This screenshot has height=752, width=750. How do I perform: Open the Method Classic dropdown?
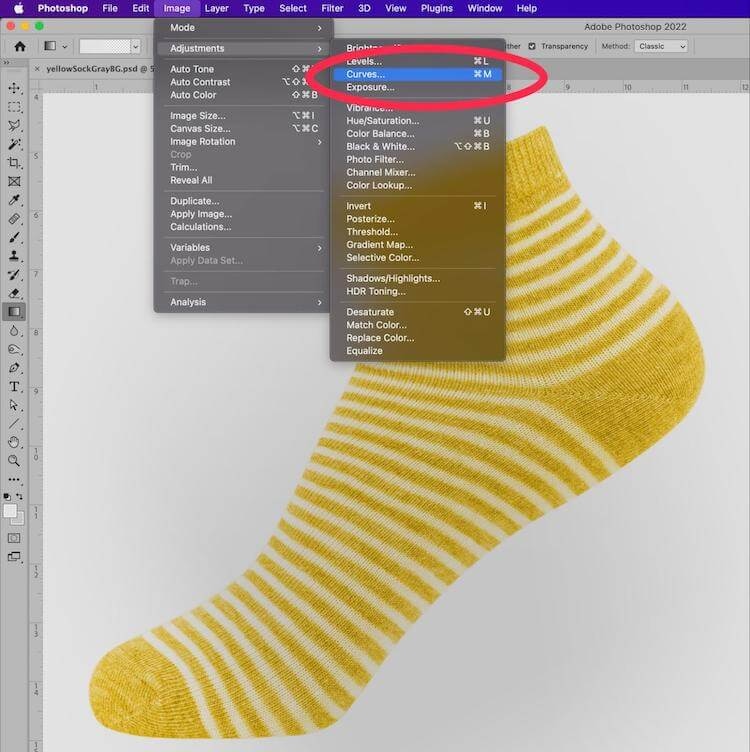(x=662, y=46)
